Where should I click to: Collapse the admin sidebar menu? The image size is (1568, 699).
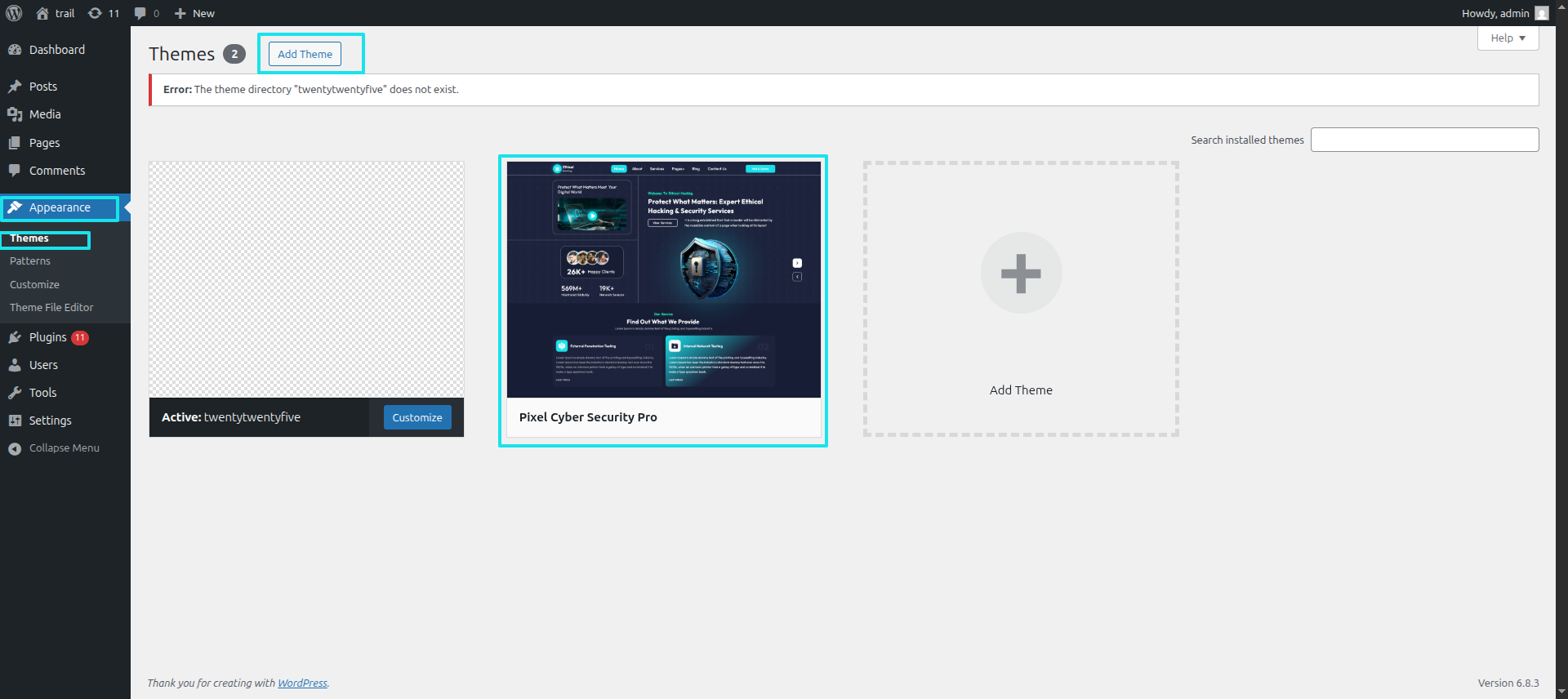(64, 448)
